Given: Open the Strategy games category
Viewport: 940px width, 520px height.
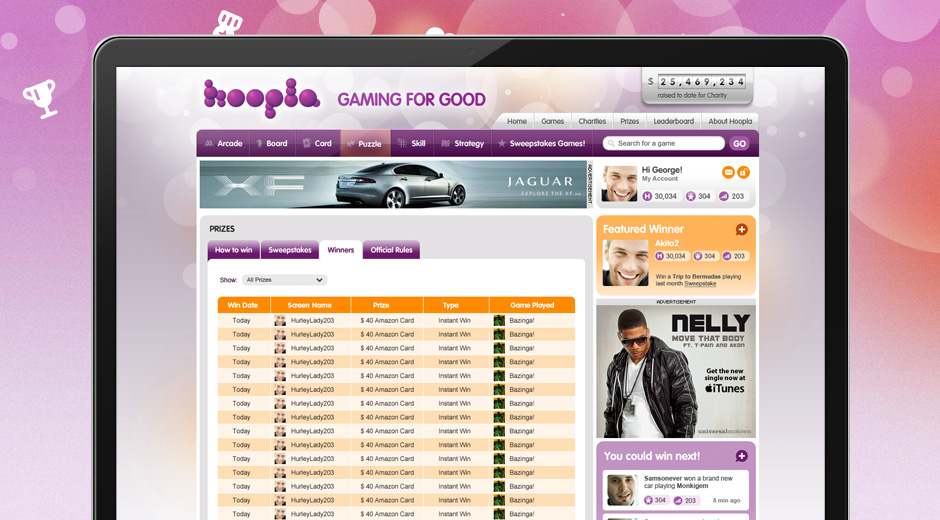Looking at the screenshot, I should tap(463, 143).
